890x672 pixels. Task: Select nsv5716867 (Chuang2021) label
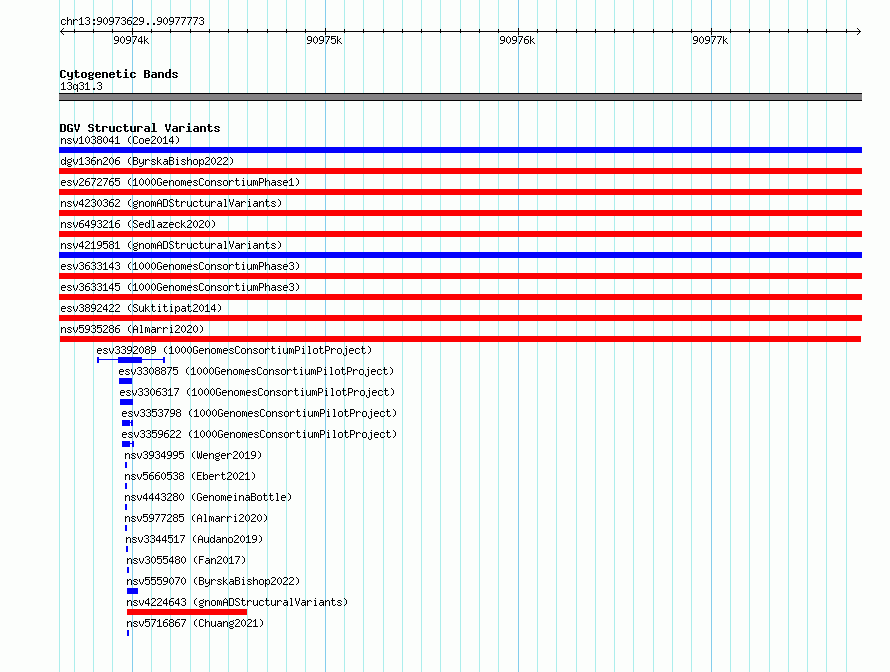tap(195, 623)
